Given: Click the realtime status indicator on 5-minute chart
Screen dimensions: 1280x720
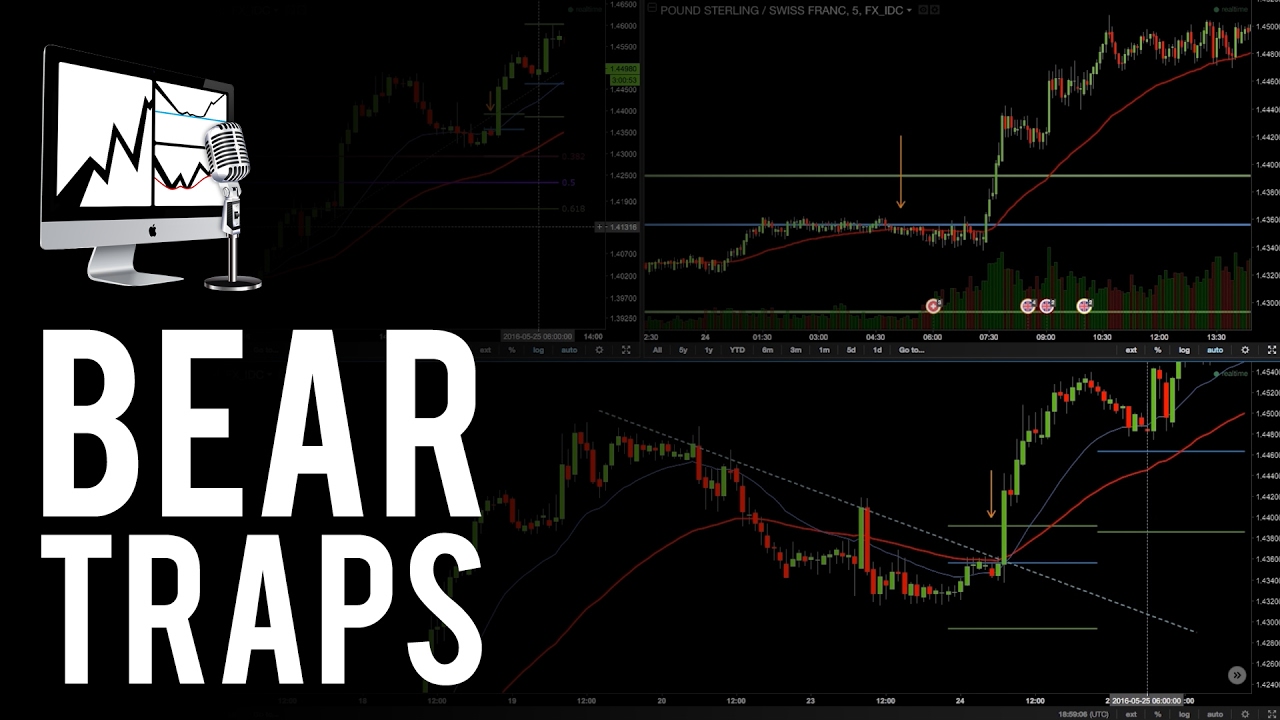Looking at the screenshot, I should 1230,9.
